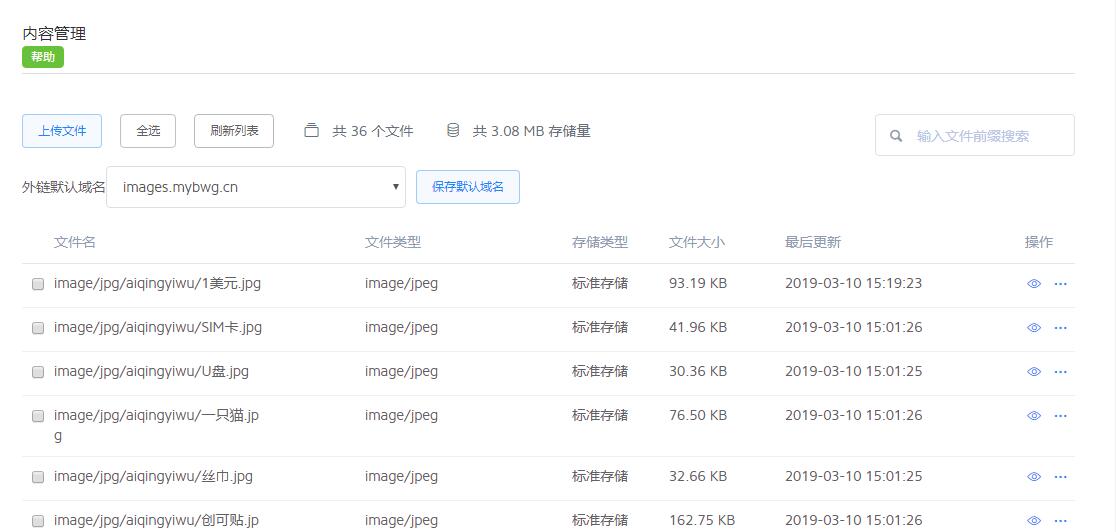The width and height of the screenshot is (1116, 532).
Task: View U盘.jpg using its eye icon
Action: click(1034, 372)
